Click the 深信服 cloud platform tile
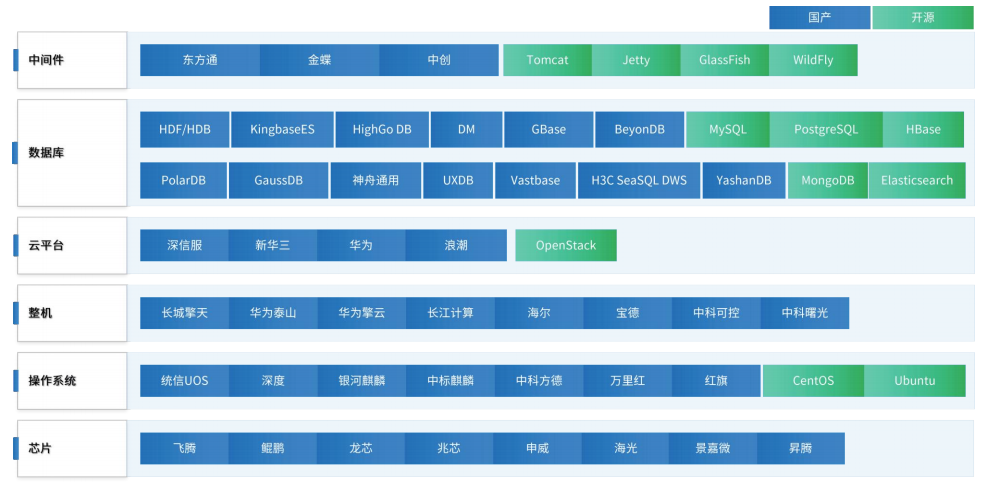Viewport: 986px width, 486px height. [x=184, y=245]
